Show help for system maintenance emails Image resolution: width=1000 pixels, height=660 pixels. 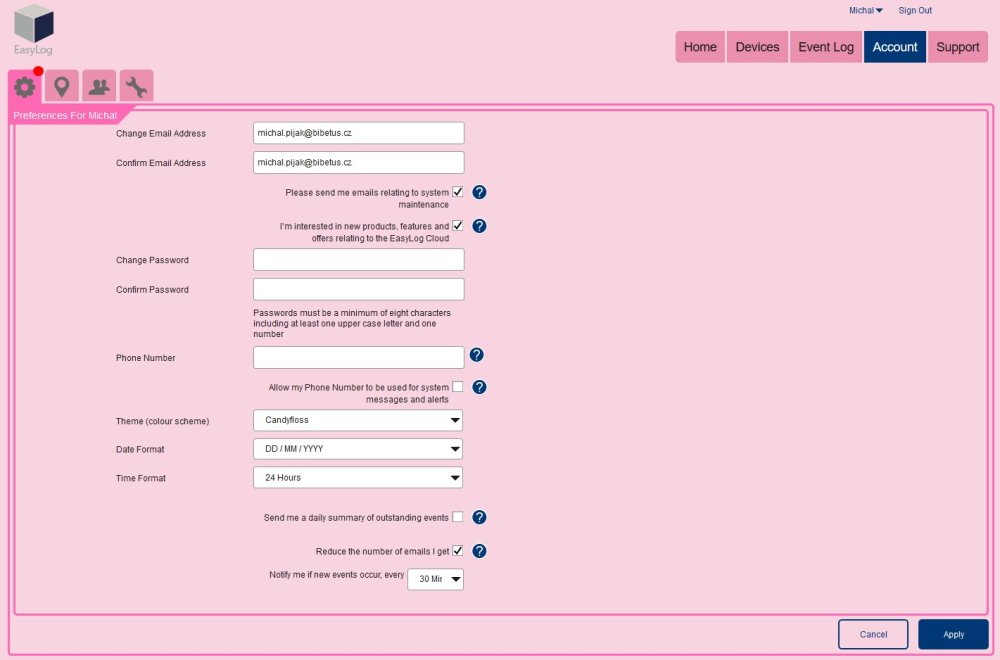click(x=479, y=192)
